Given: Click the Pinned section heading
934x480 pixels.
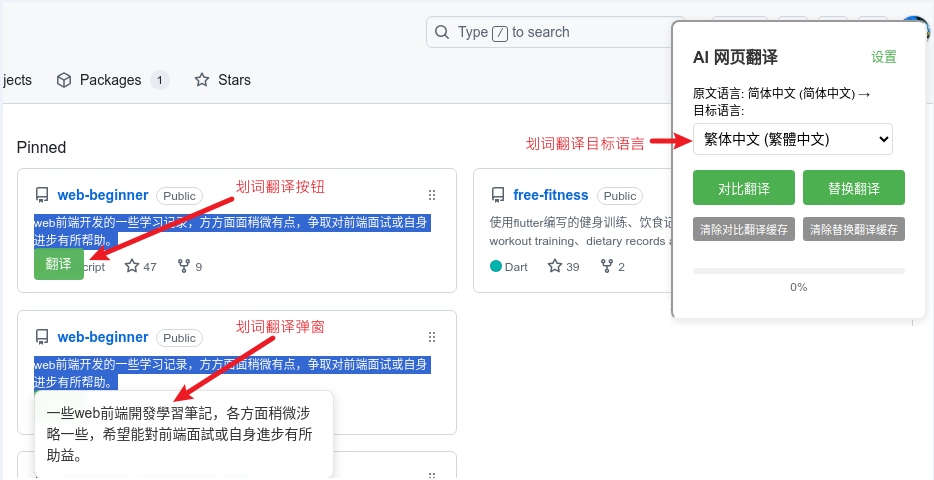Looking at the screenshot, I should pyautogui.click(x=42, y=147).
